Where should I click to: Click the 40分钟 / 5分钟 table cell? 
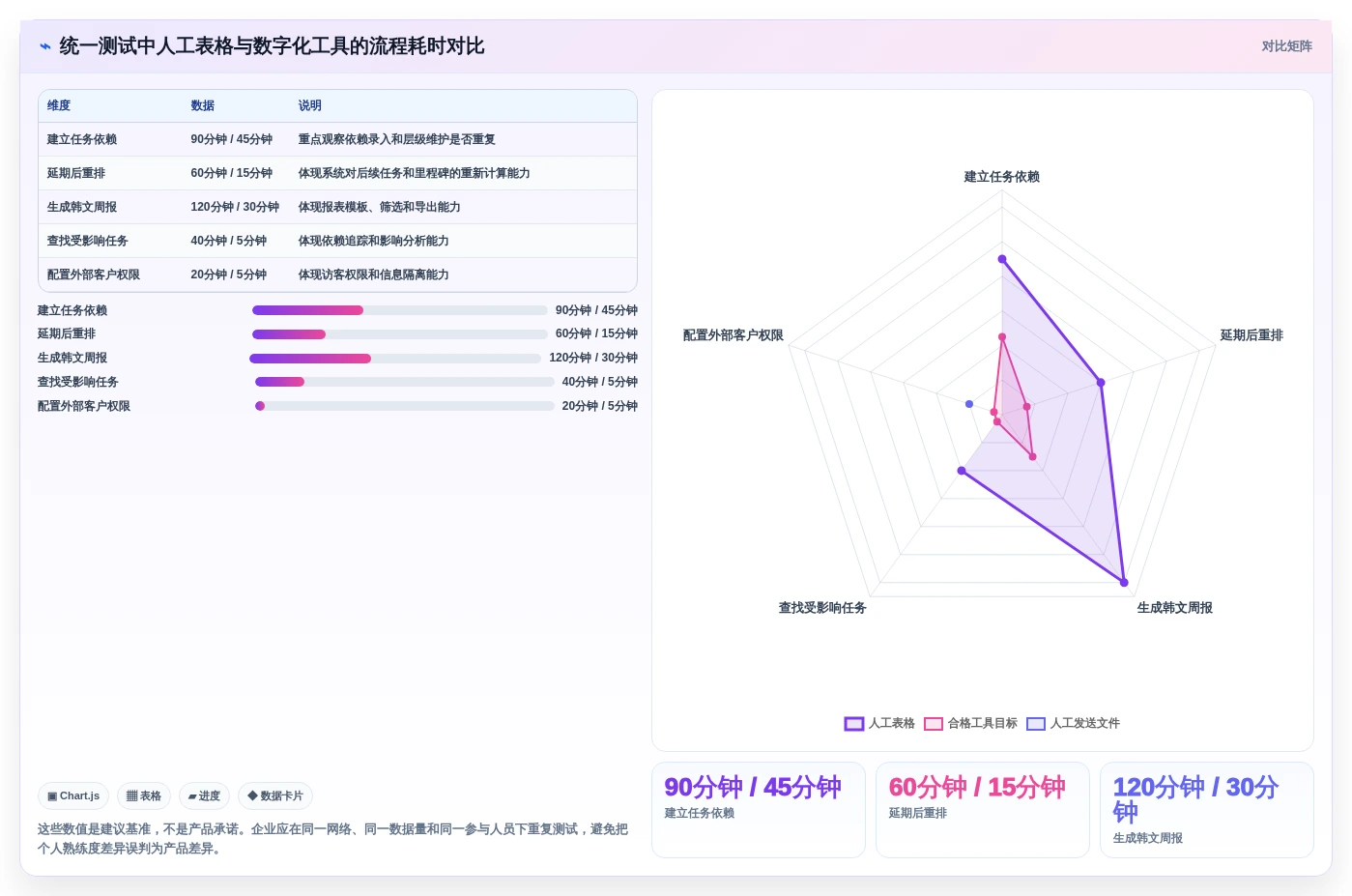pos(229,241)
